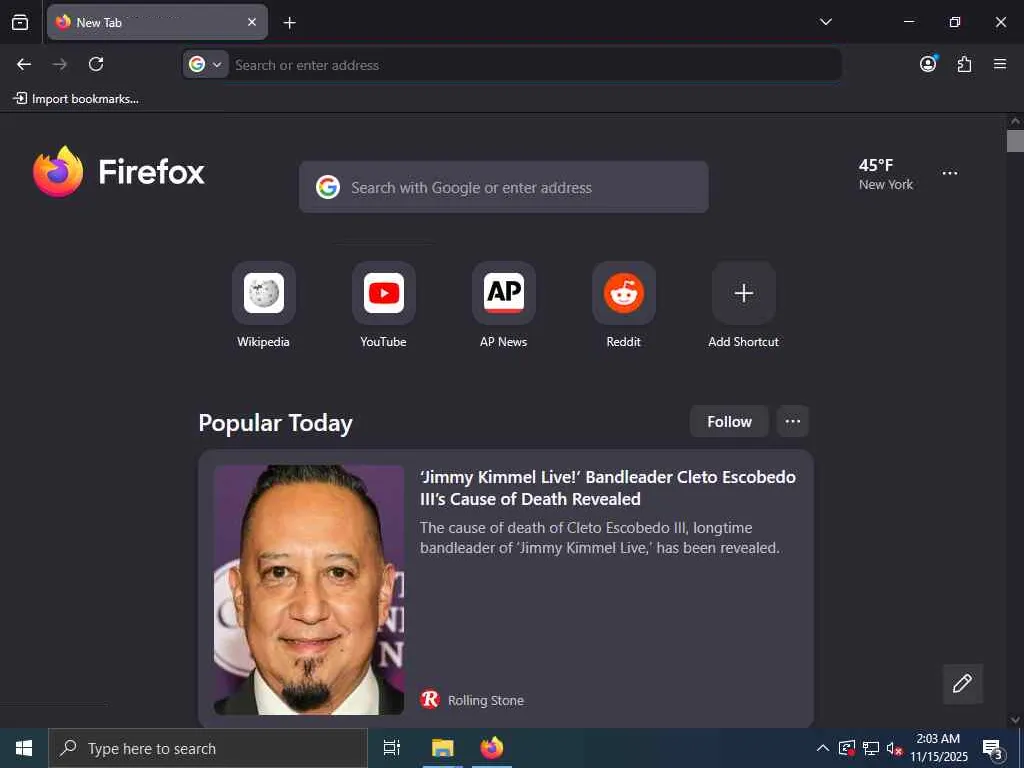Screen dimensions: 1024x768
Task: Click Import bookmarks in bookmarks toolbar
Action: (x=76, y=99)
